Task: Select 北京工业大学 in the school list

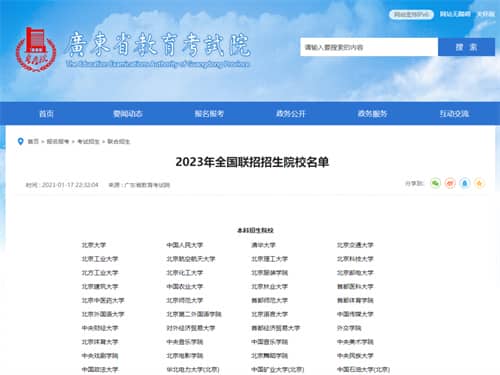Action: (100, 259)
